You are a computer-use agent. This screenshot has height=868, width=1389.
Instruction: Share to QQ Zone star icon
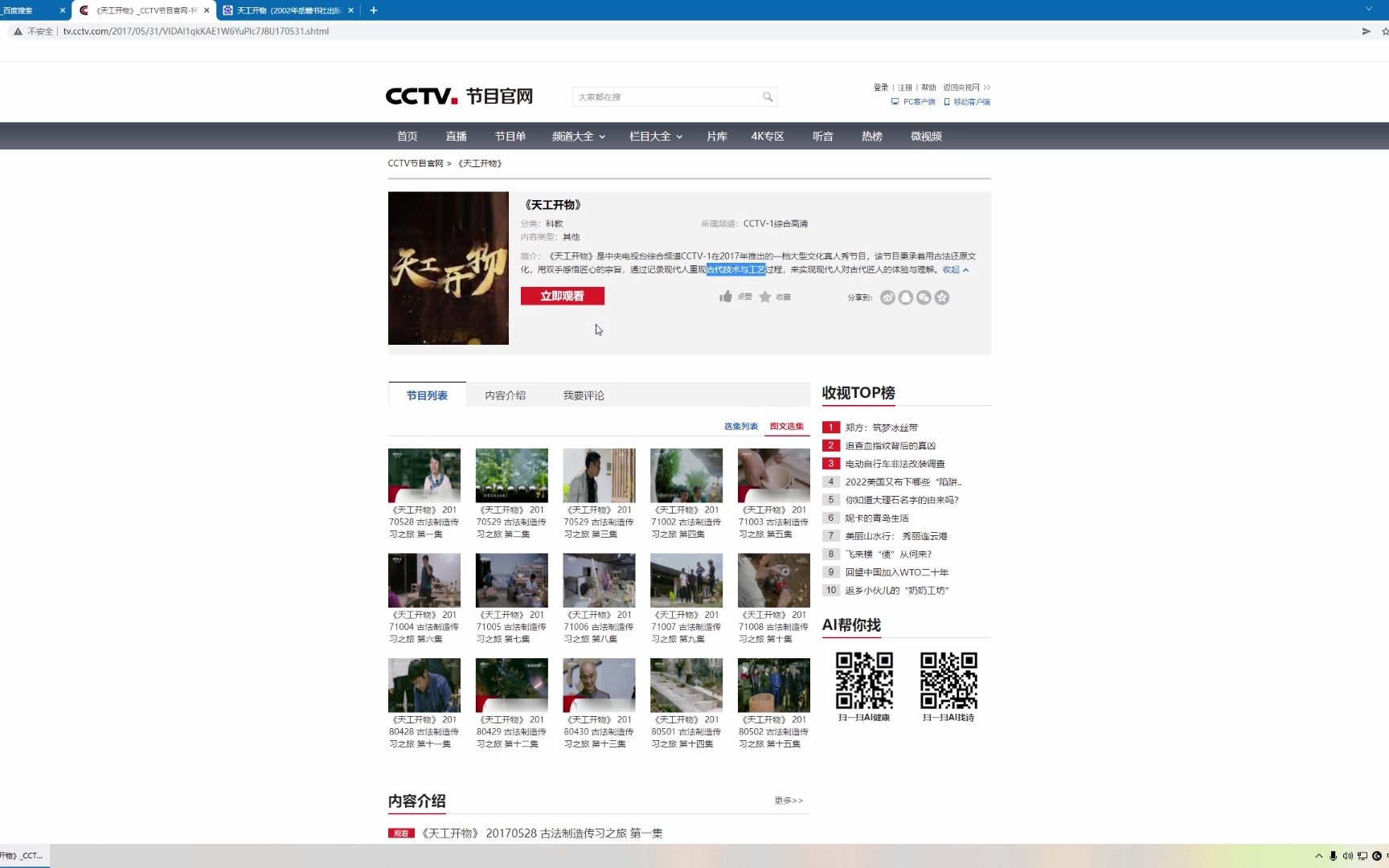tap(942, 297)
